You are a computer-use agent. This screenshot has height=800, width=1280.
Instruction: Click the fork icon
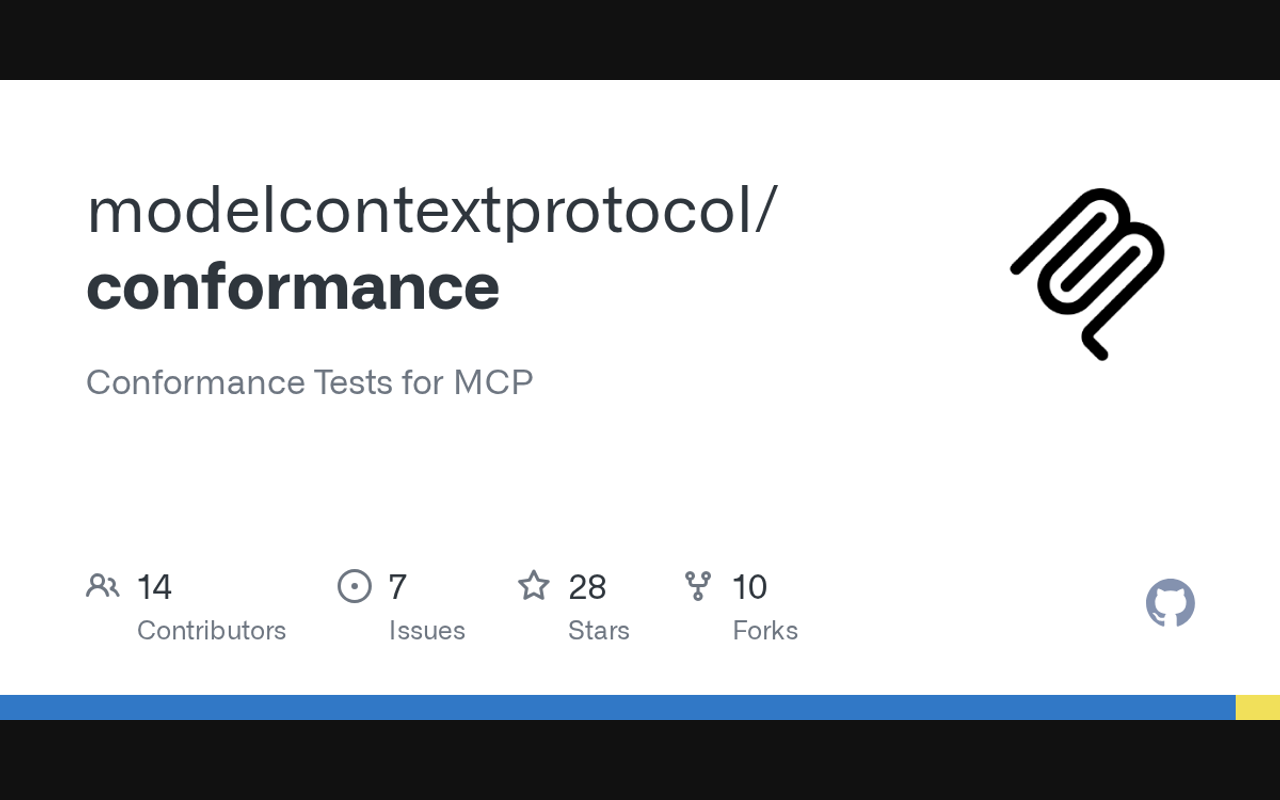698,586
